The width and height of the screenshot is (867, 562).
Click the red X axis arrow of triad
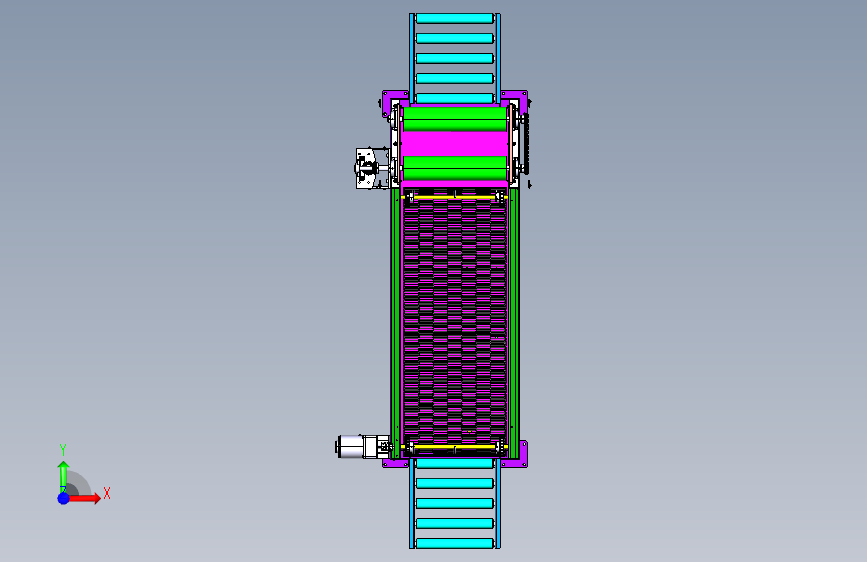click(83, 498)
